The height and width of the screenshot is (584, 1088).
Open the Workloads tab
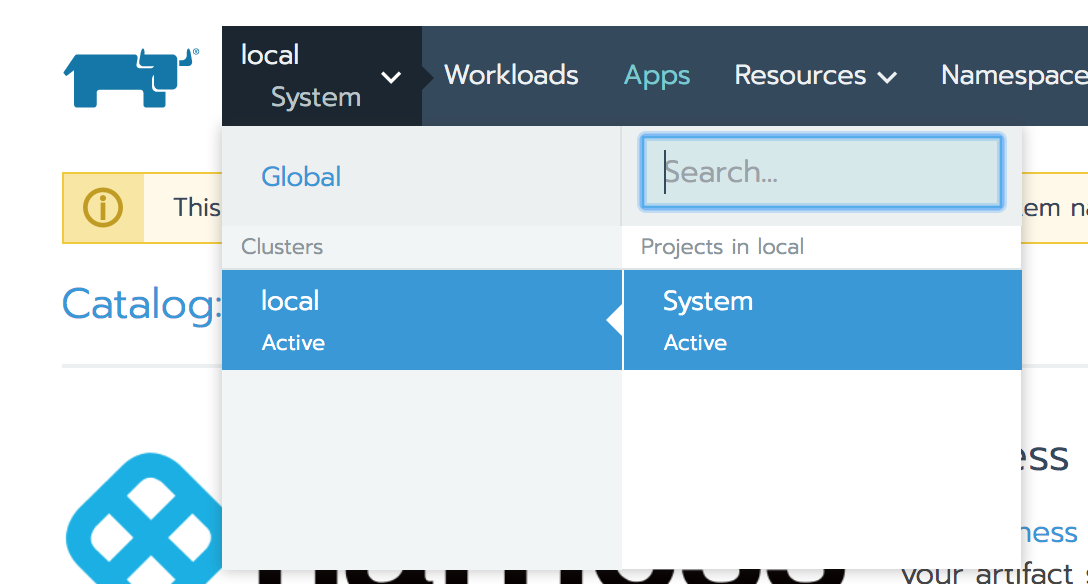pyautogui.click(x=511, y=75)
